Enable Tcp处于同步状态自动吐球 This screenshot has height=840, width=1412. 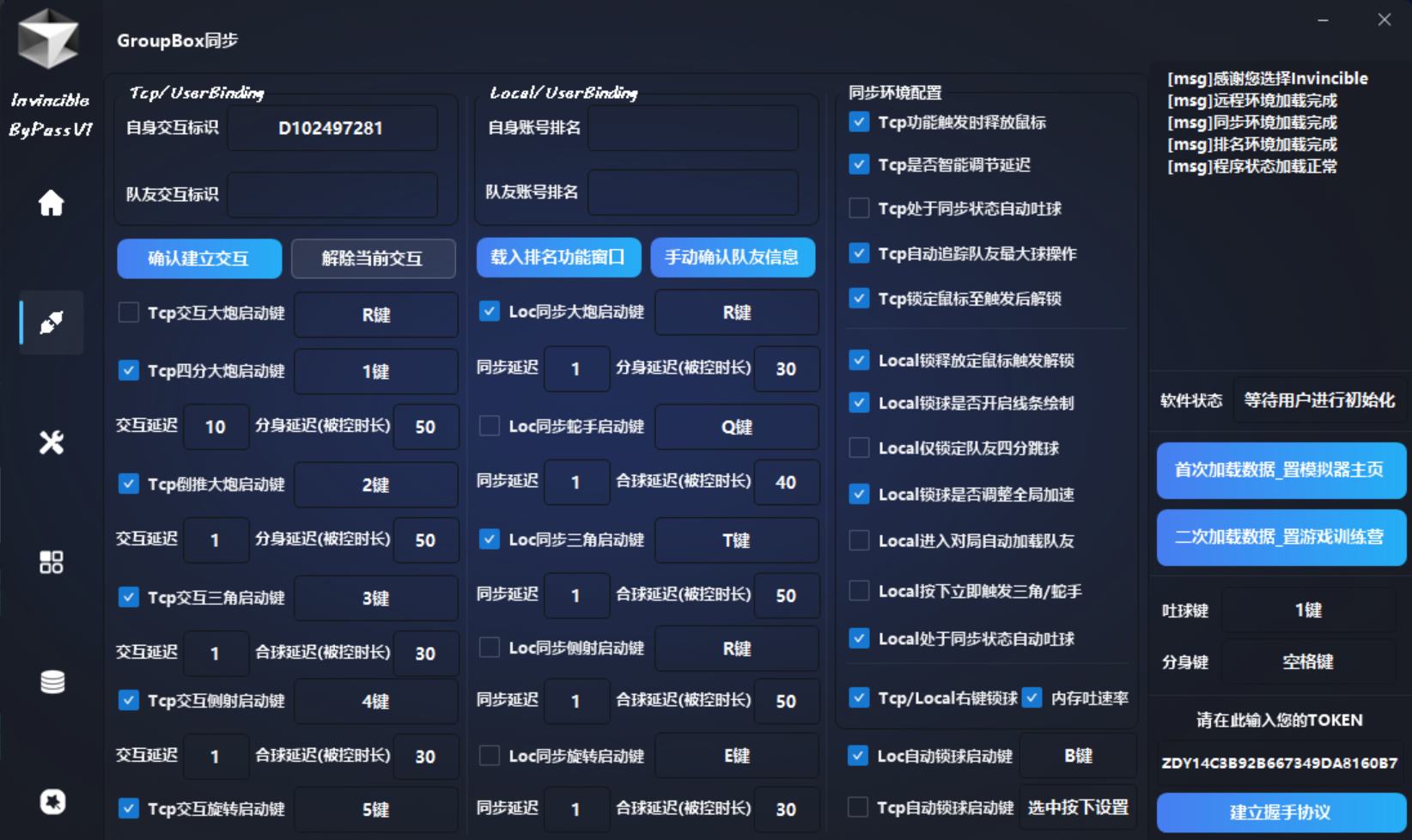859,208
